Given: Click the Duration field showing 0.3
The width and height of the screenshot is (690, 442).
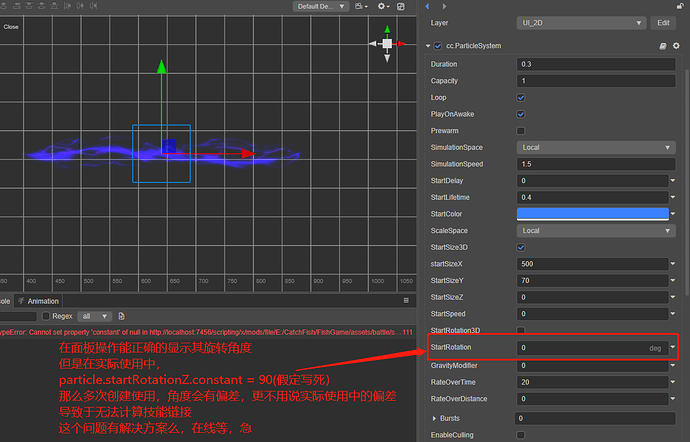Looking at the screenshot, I should tap(596, 64).
